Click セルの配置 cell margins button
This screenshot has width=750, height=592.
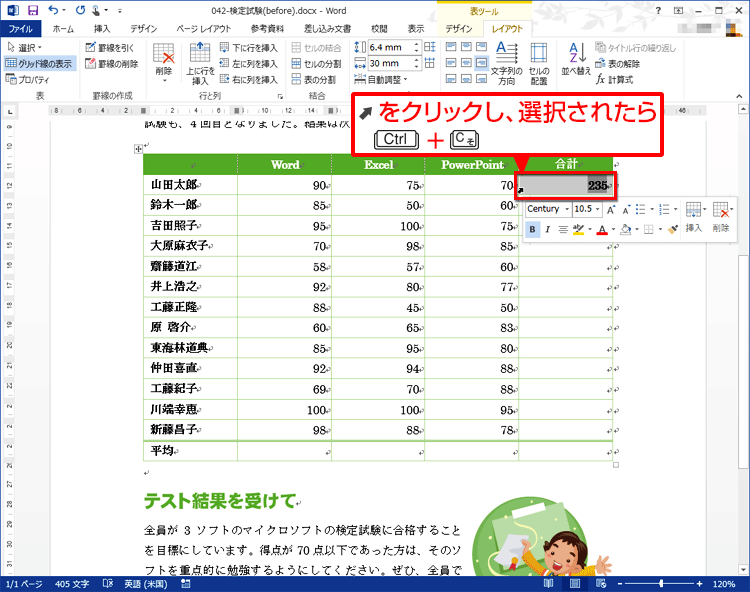pos(539,64)
